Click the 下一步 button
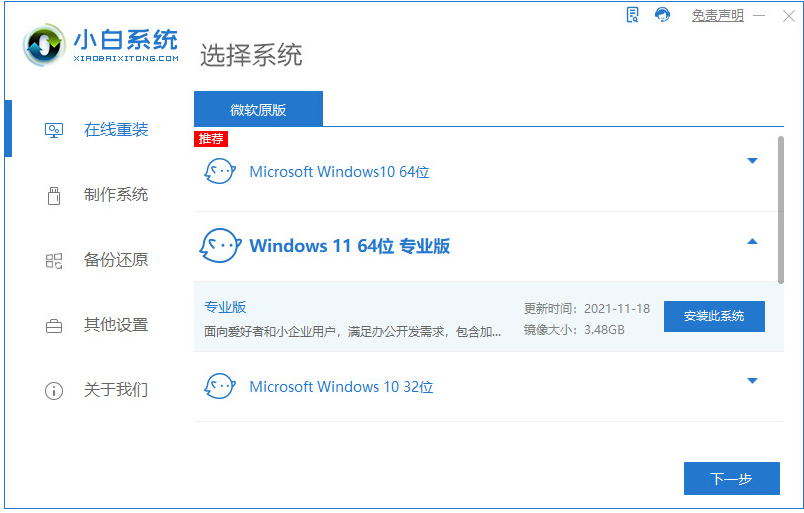The height and width of the screenshot is (513, 804). click(x=732, y=479)
